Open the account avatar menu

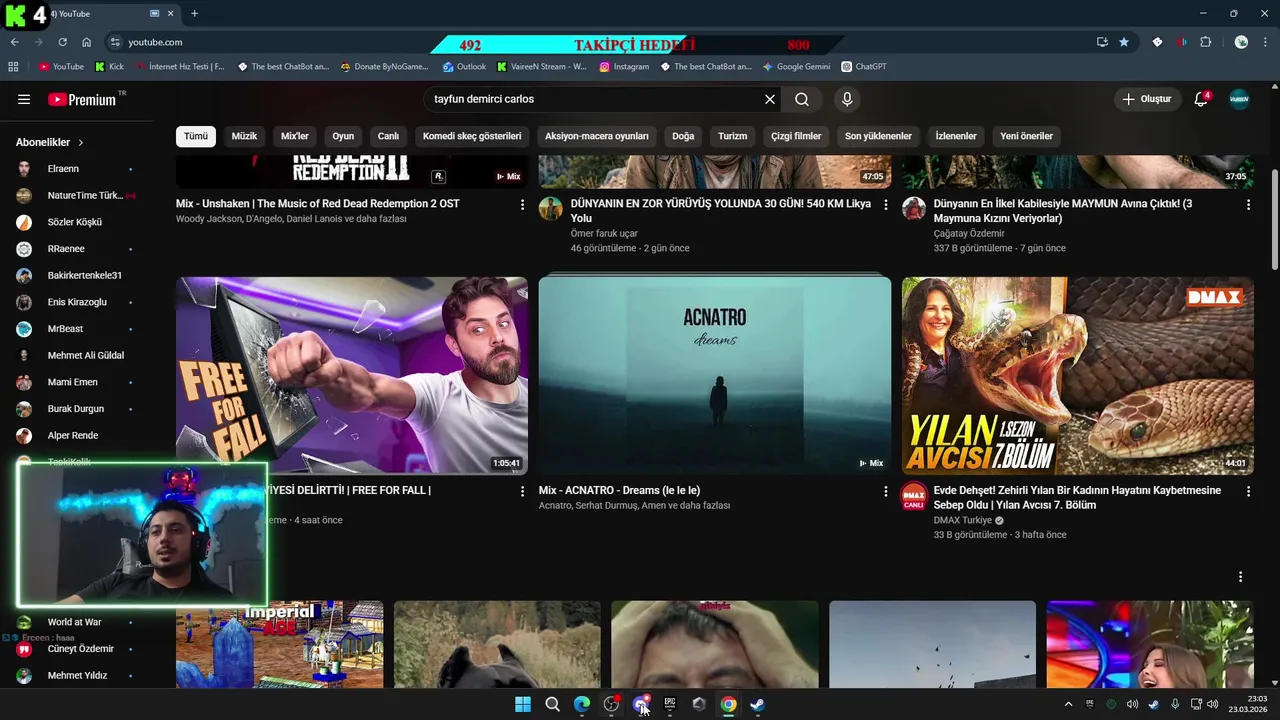1239,99
